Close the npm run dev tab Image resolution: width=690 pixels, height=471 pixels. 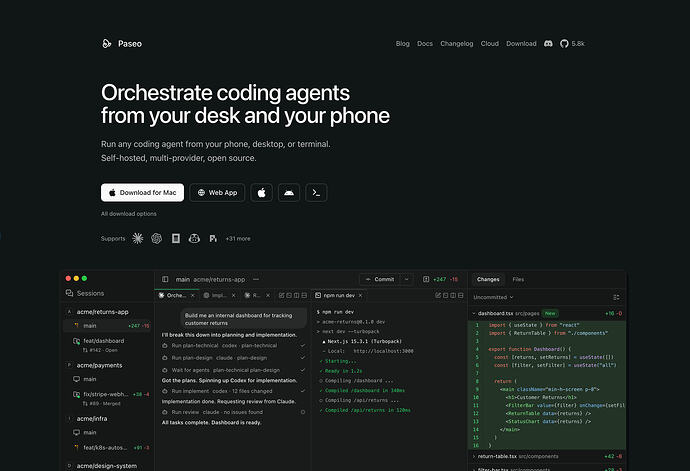coord(360,295)
